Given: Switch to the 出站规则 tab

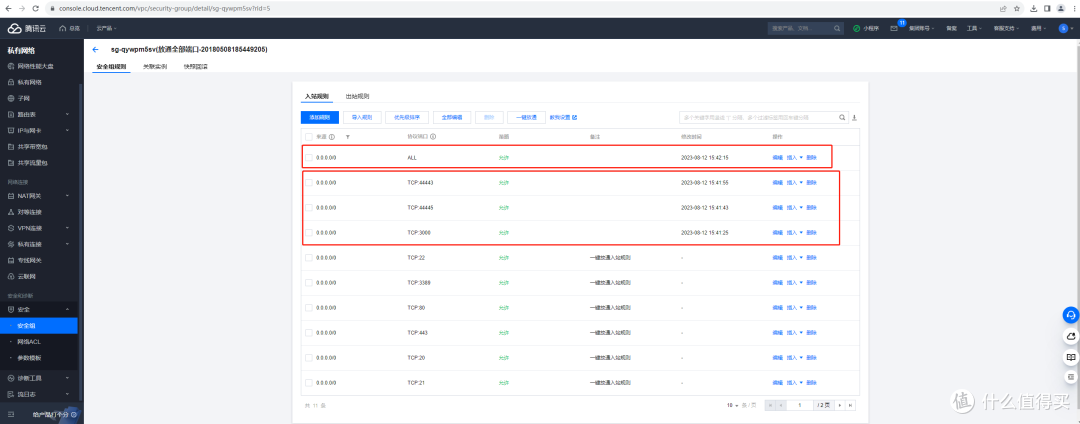Looking at the screenshot, I should (357, 96).
